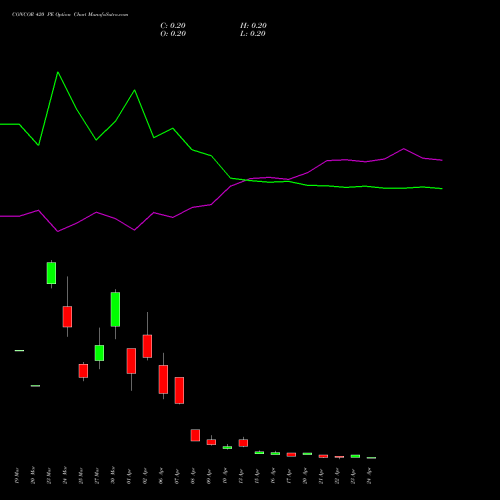This screenshot has height=500, width=500.
Task: Click the CONCOR 420 PE Option chart title
Action: 70,15
